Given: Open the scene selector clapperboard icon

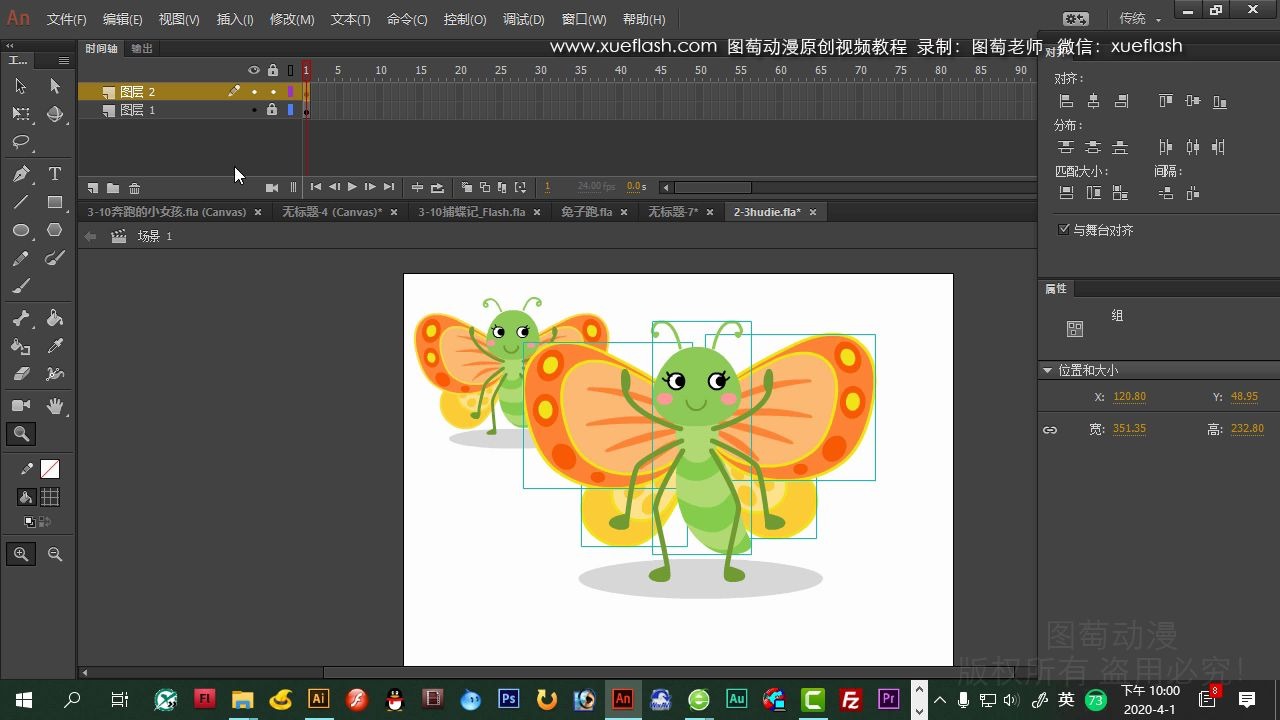Looking at the screenshot, I should [x=119, y=237].
